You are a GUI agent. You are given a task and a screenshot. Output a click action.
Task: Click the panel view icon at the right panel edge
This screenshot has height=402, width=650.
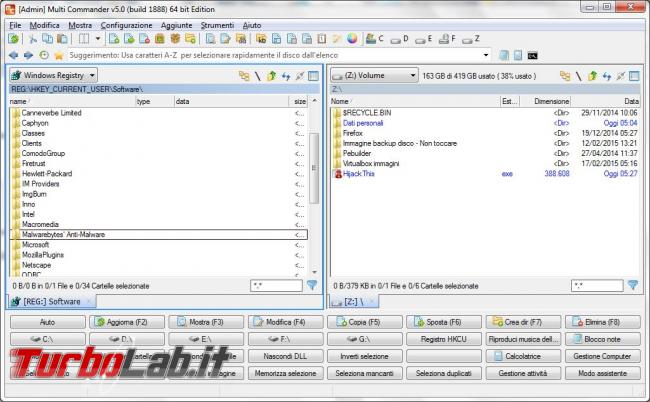(x=634, y=76)
